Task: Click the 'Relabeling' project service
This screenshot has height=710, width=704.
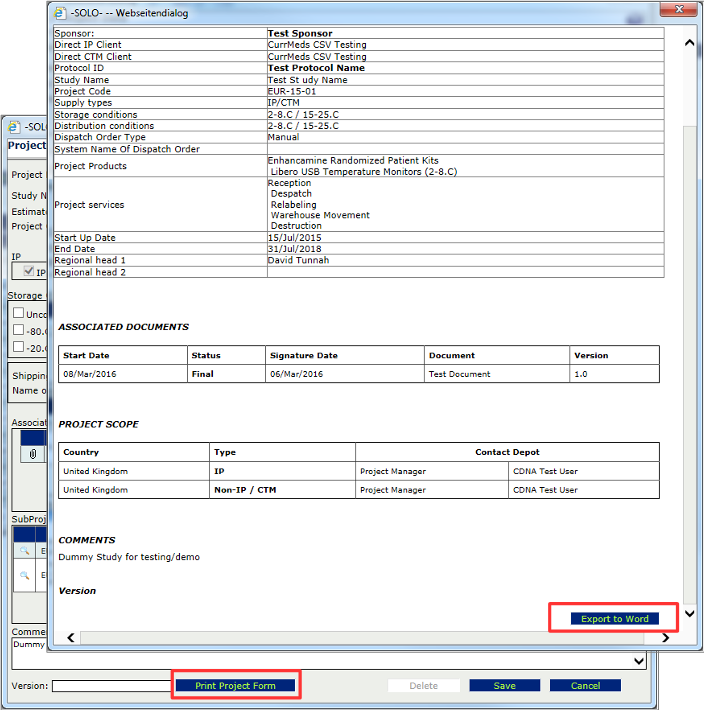Action: [x=293, y=205]
